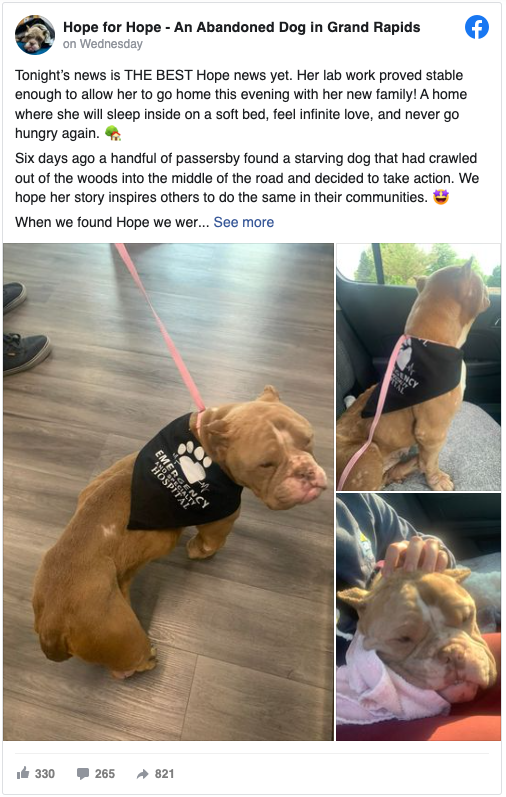Open photo of dog sitting in car
The height and width of the screenshot is (797, 506).
point(419,366)
